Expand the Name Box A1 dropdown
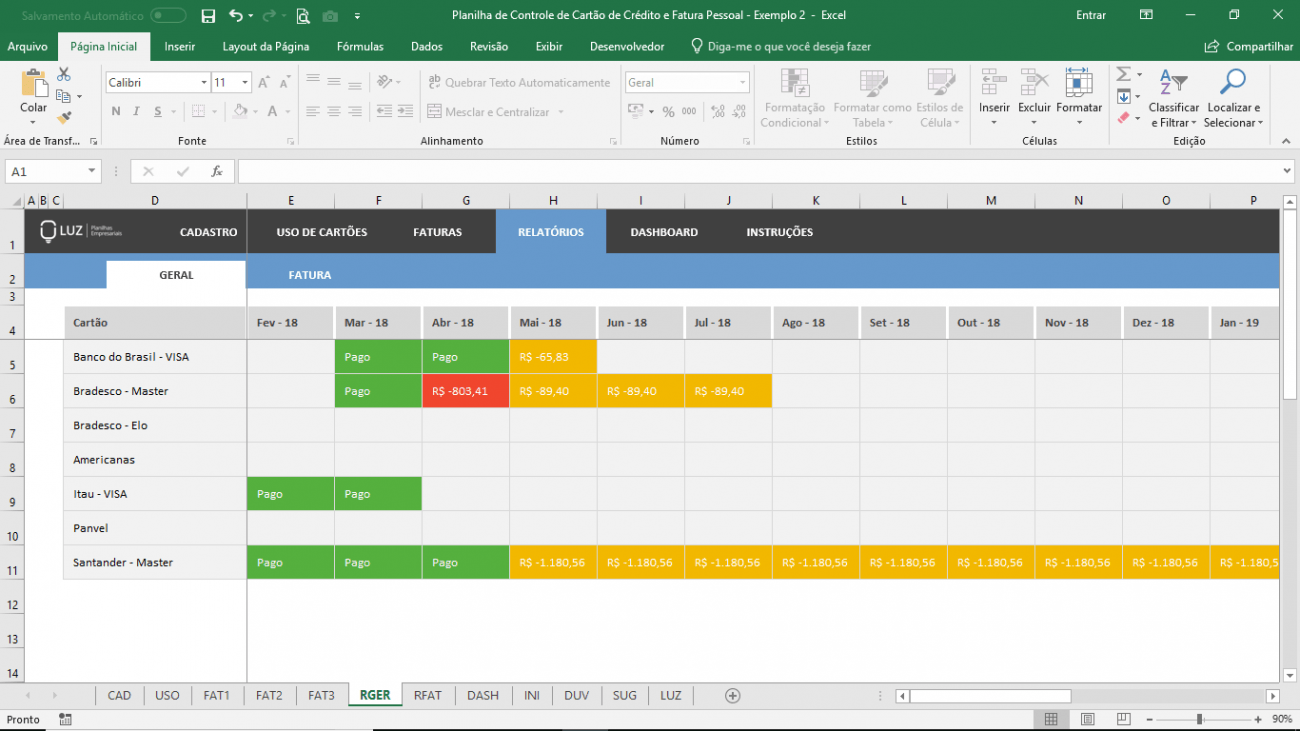1300x731 pixels. (x=93, y=172)
